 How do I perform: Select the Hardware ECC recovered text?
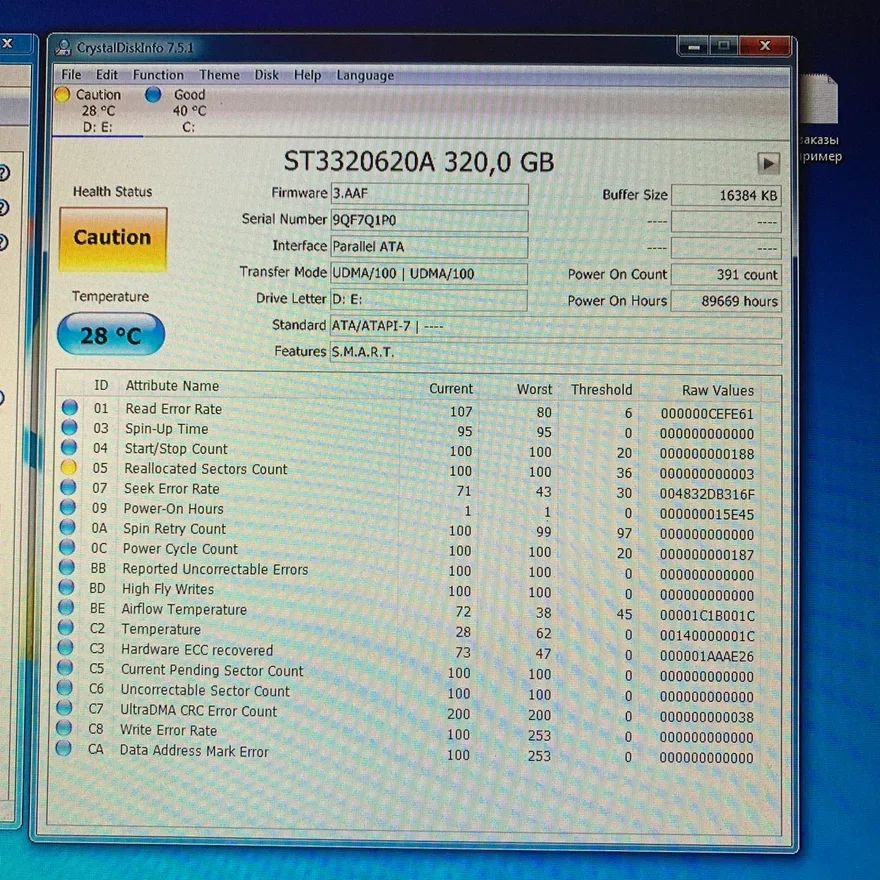(x=197, y=650)
